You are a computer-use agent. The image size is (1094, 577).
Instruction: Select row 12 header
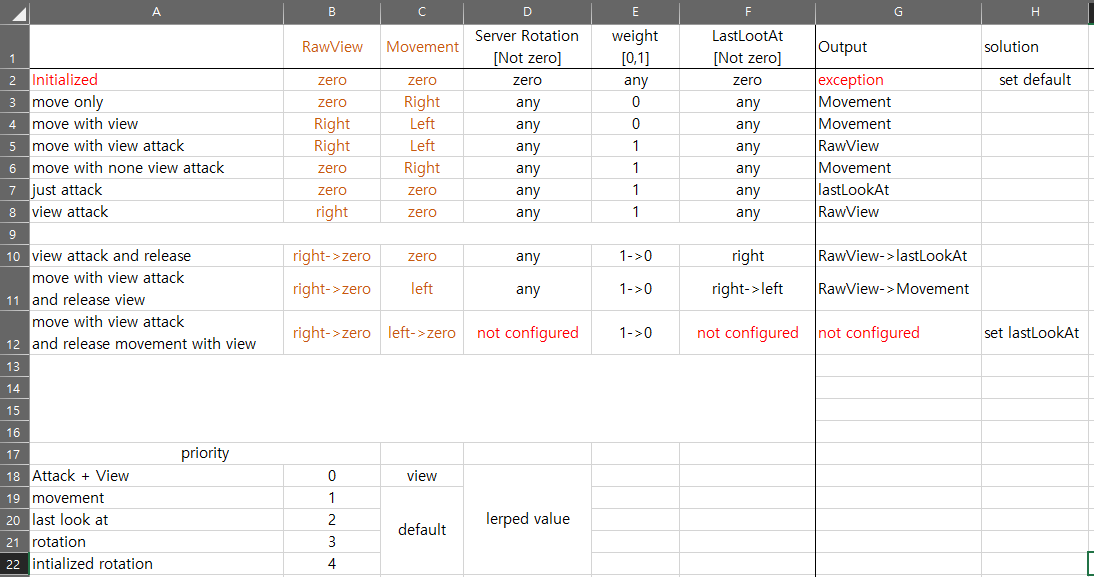(x=14, y=333)
